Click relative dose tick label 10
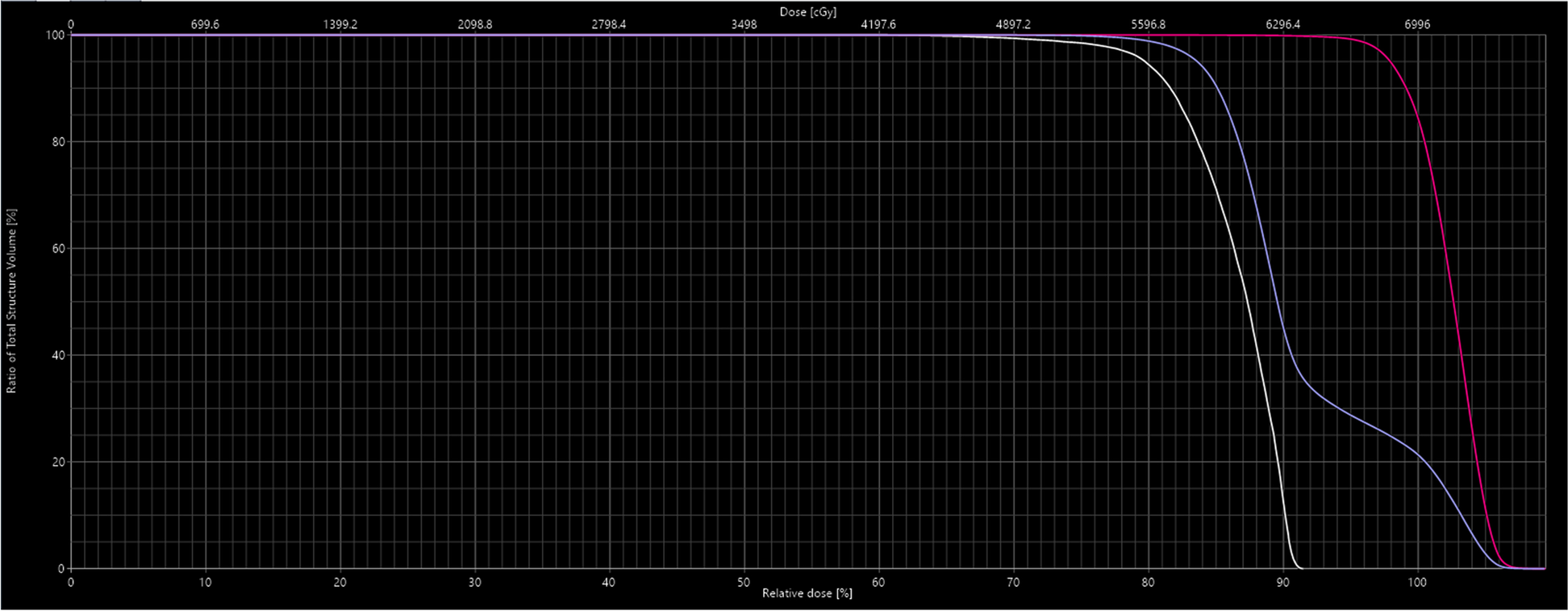The image size is (1568, 611). point(205,582)
